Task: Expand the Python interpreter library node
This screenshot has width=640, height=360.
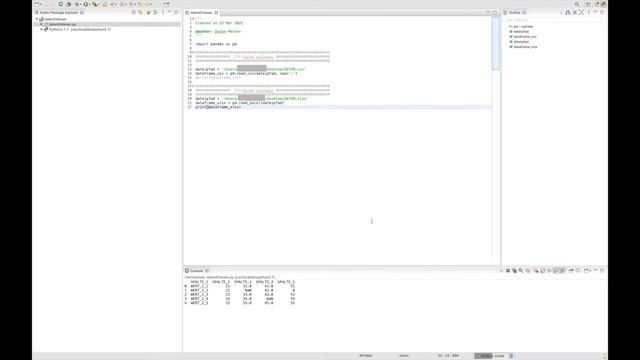Action: pyautogui.click(x=41, y=29)
